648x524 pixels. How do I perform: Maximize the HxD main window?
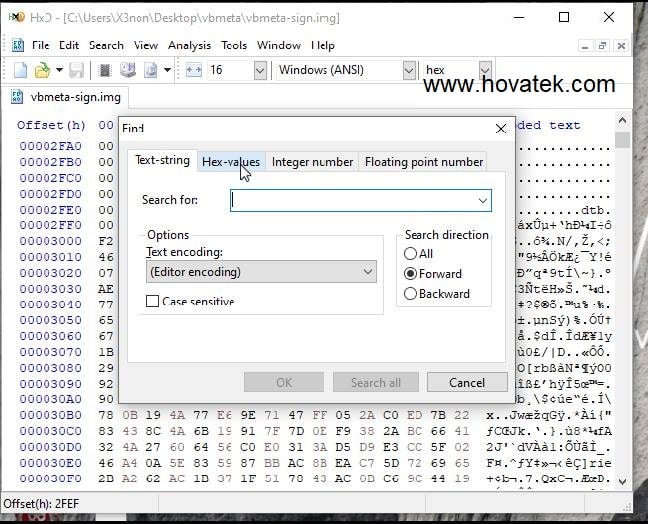(564, 17)
